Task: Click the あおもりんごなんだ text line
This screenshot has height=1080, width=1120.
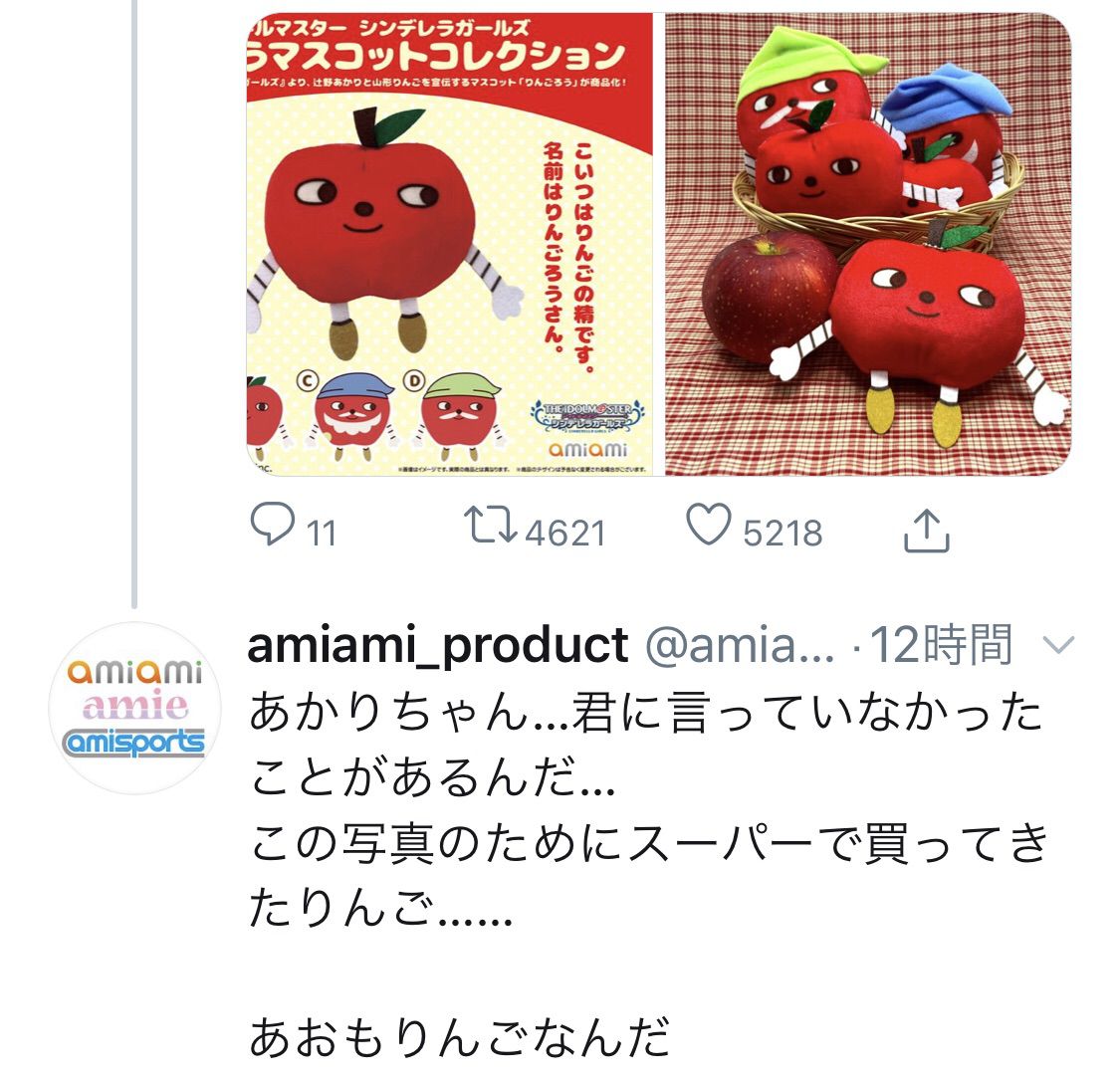Action: [x=459, y=1037]
